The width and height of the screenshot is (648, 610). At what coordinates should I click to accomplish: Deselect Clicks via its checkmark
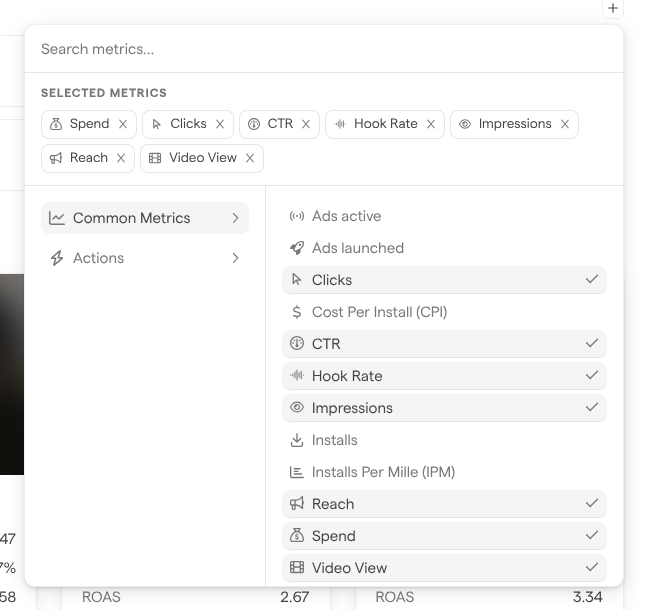[592, 279]
